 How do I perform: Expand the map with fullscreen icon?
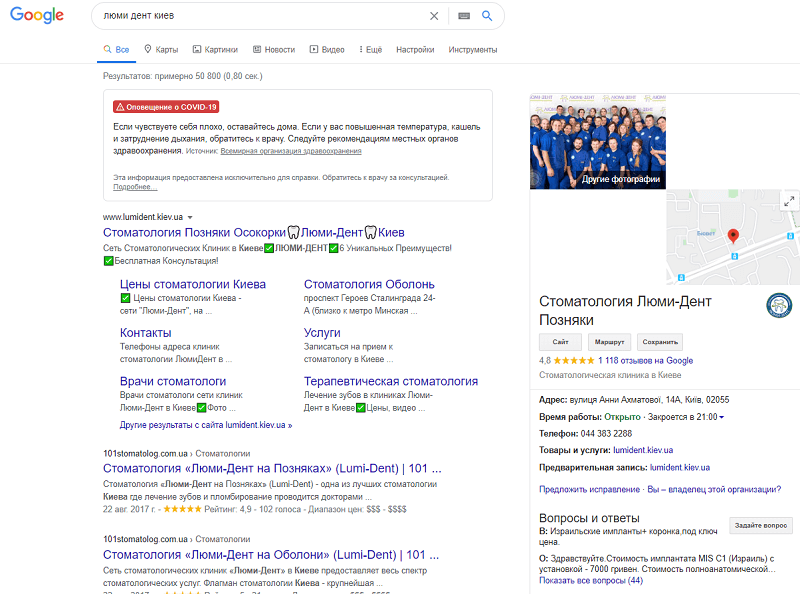(788, 201)
